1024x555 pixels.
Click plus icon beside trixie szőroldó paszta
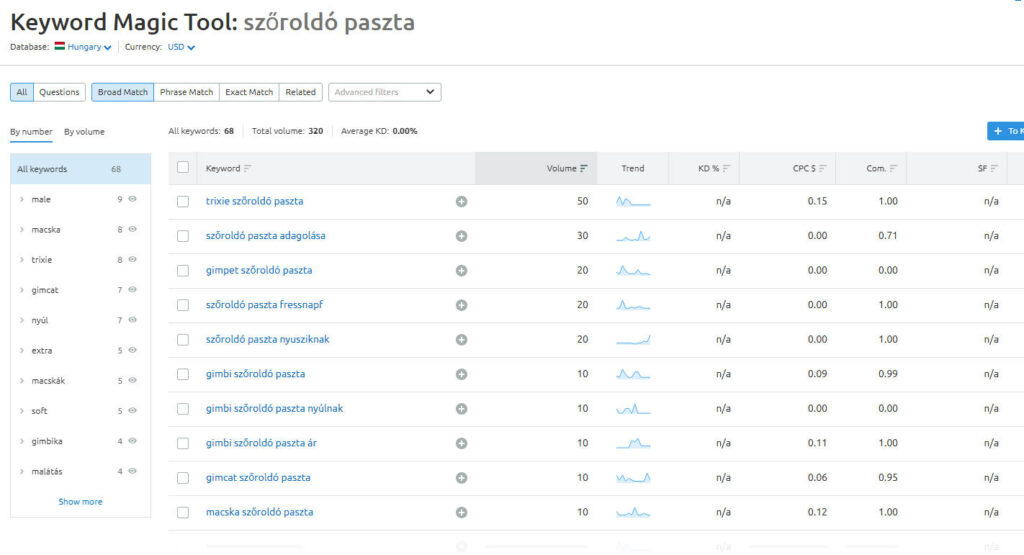pos(461,202)
